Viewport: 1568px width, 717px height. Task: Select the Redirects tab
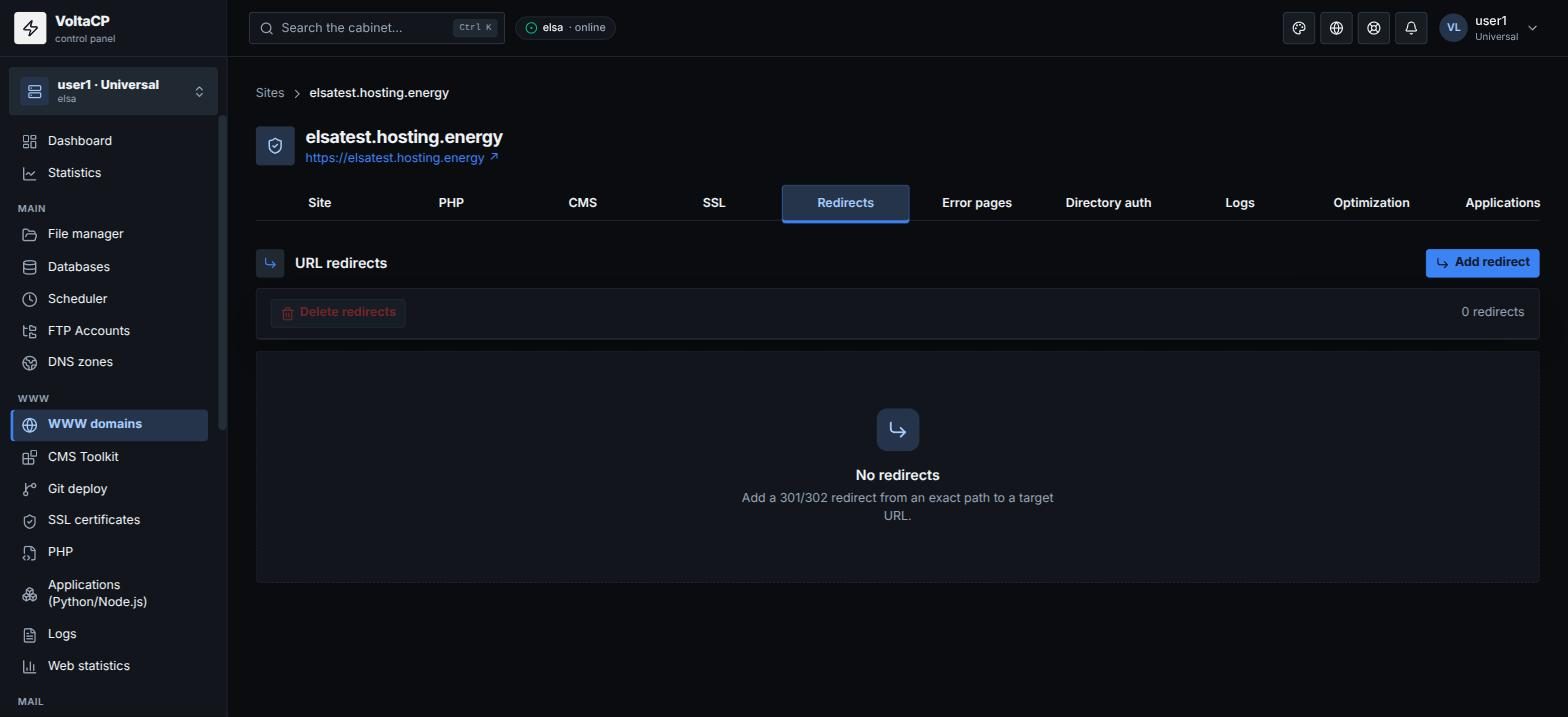click(846, 203)
